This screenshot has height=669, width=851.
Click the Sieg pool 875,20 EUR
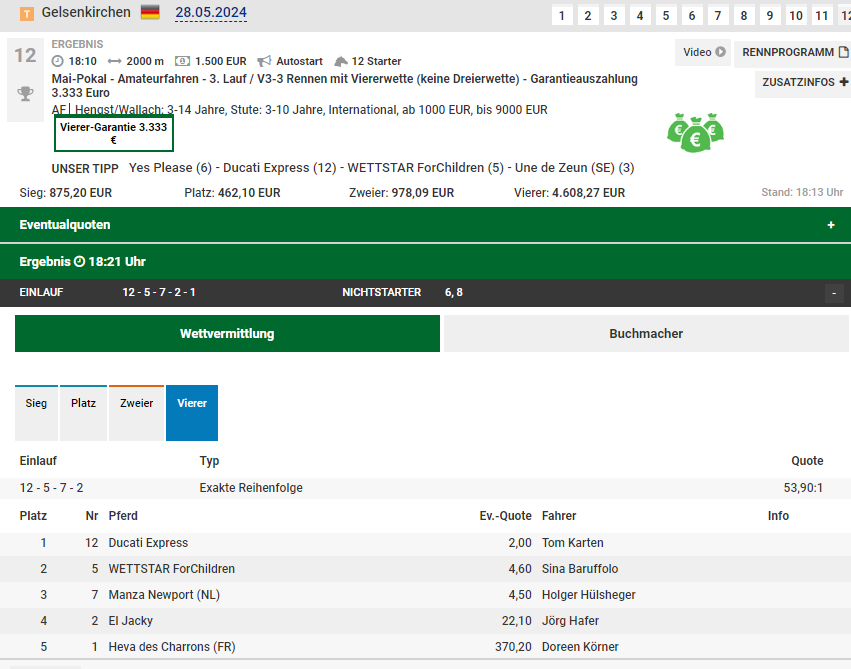(x=66, y=193)
